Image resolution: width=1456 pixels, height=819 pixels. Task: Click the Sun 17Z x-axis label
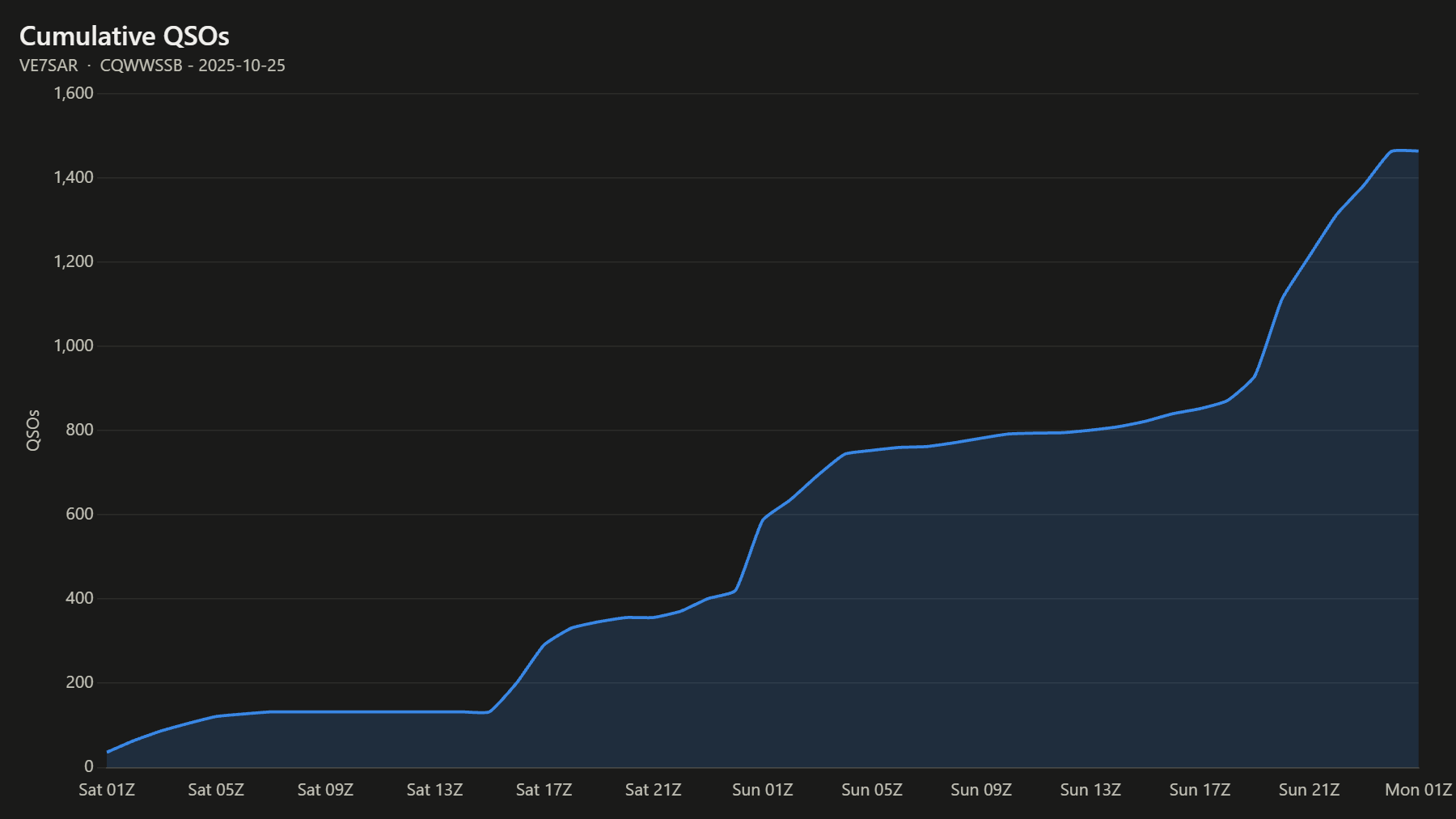click(x=1200, y=790)
